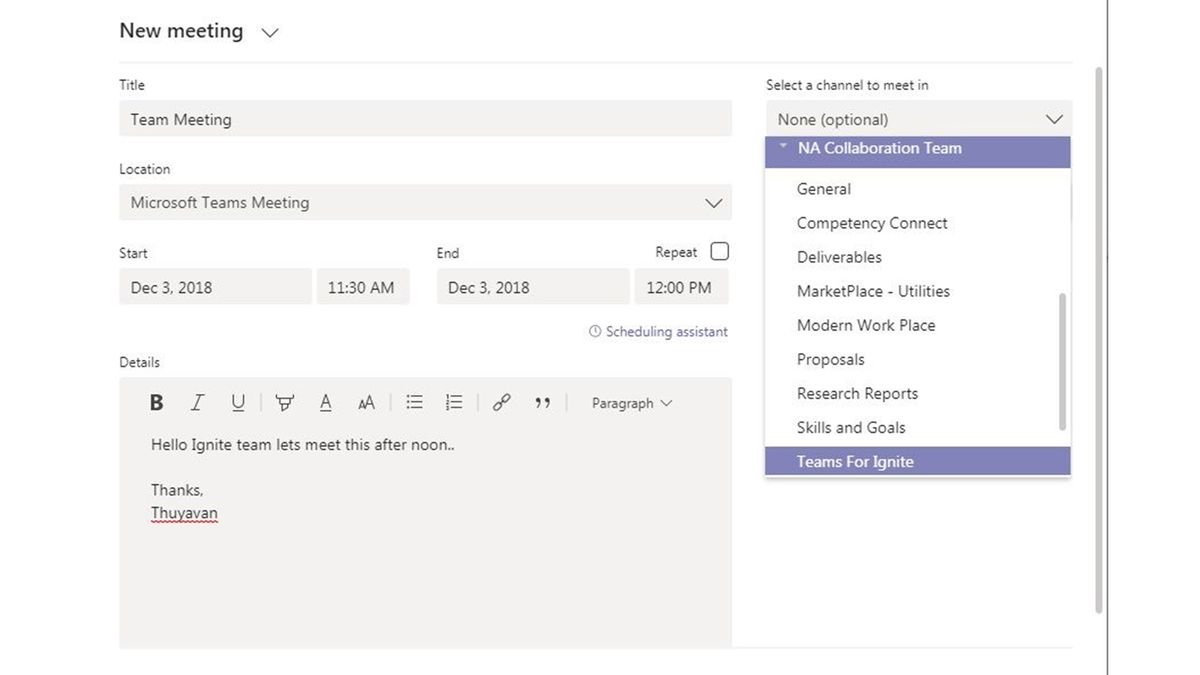Click the misspelled word Thuyavan
The image size is (1200, 675).
point(184,513)
